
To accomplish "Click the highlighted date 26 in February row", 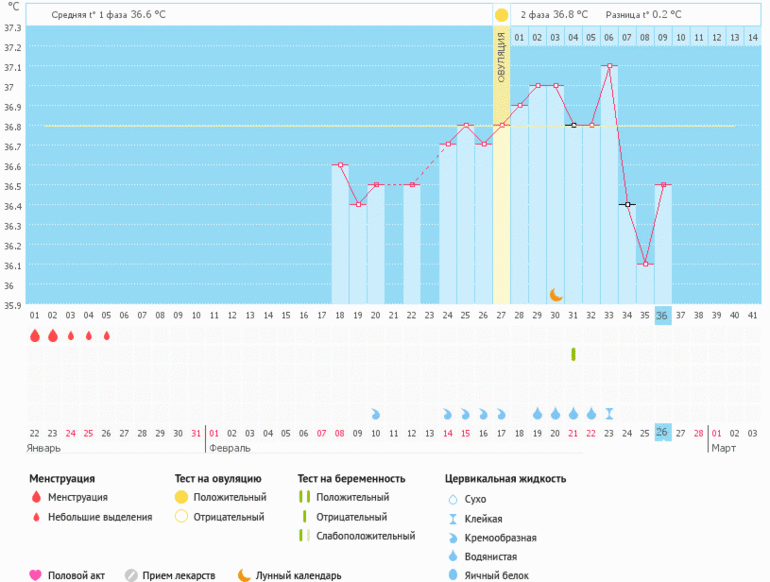I will click(663, 432).
